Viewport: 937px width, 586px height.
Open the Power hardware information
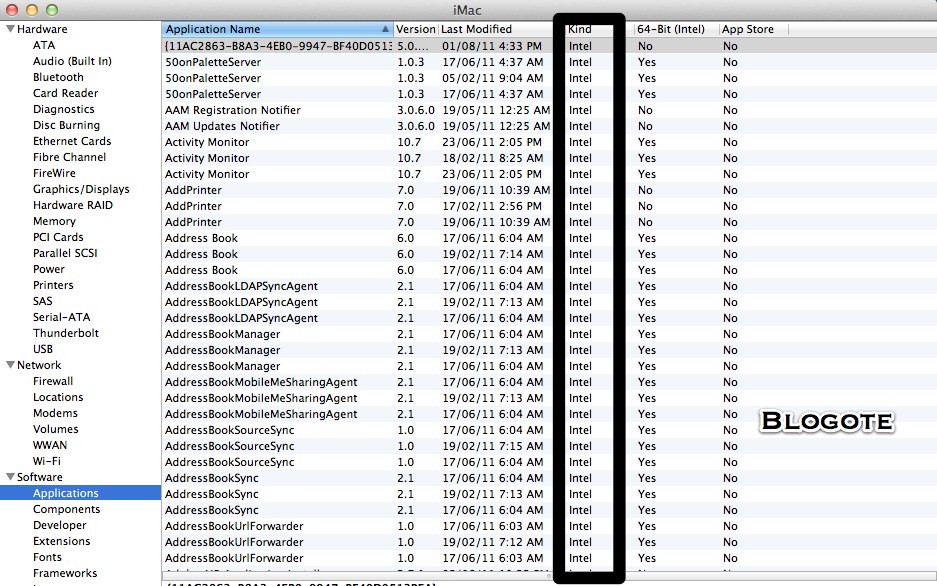tap(48, 269)
